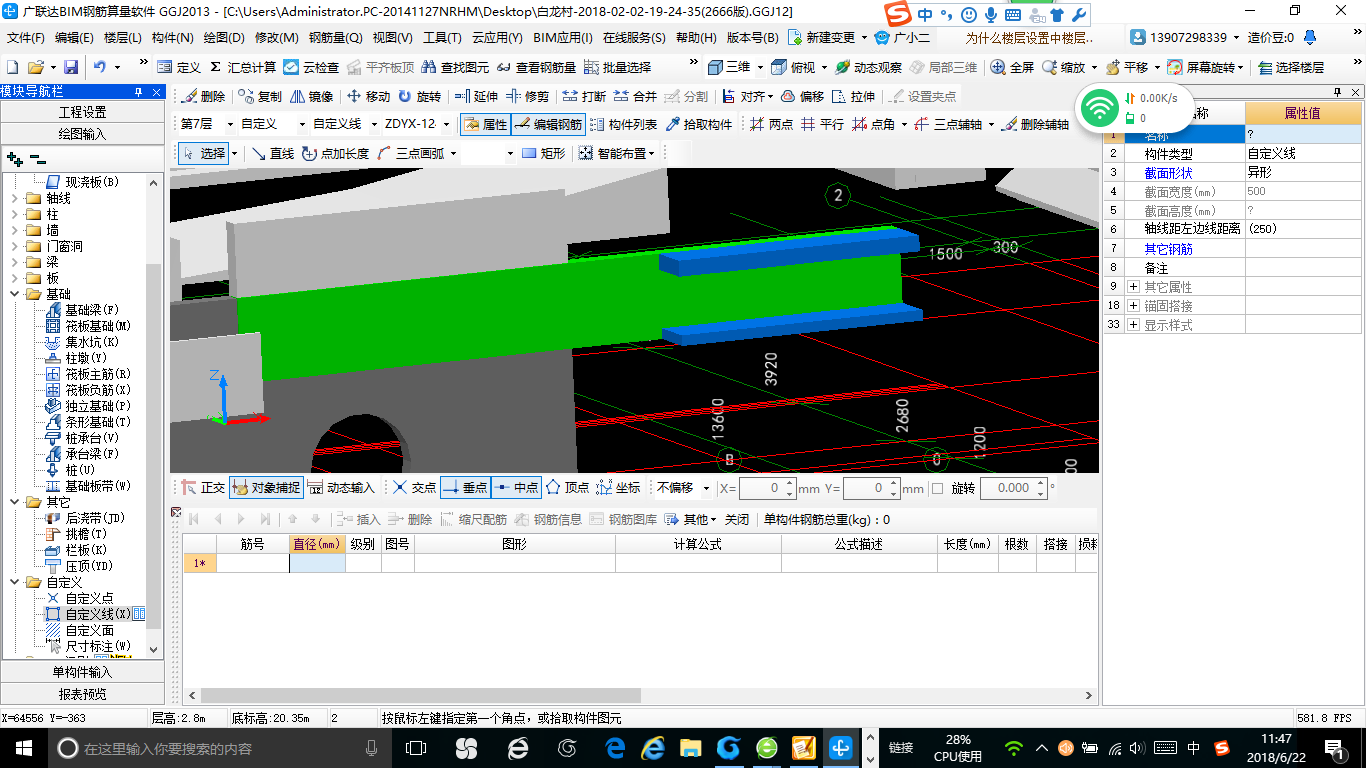This screenshot has width=1366, height=768.
Task: Switch to 动态观察 dynamic view
Action: click(x=867, y=67)
